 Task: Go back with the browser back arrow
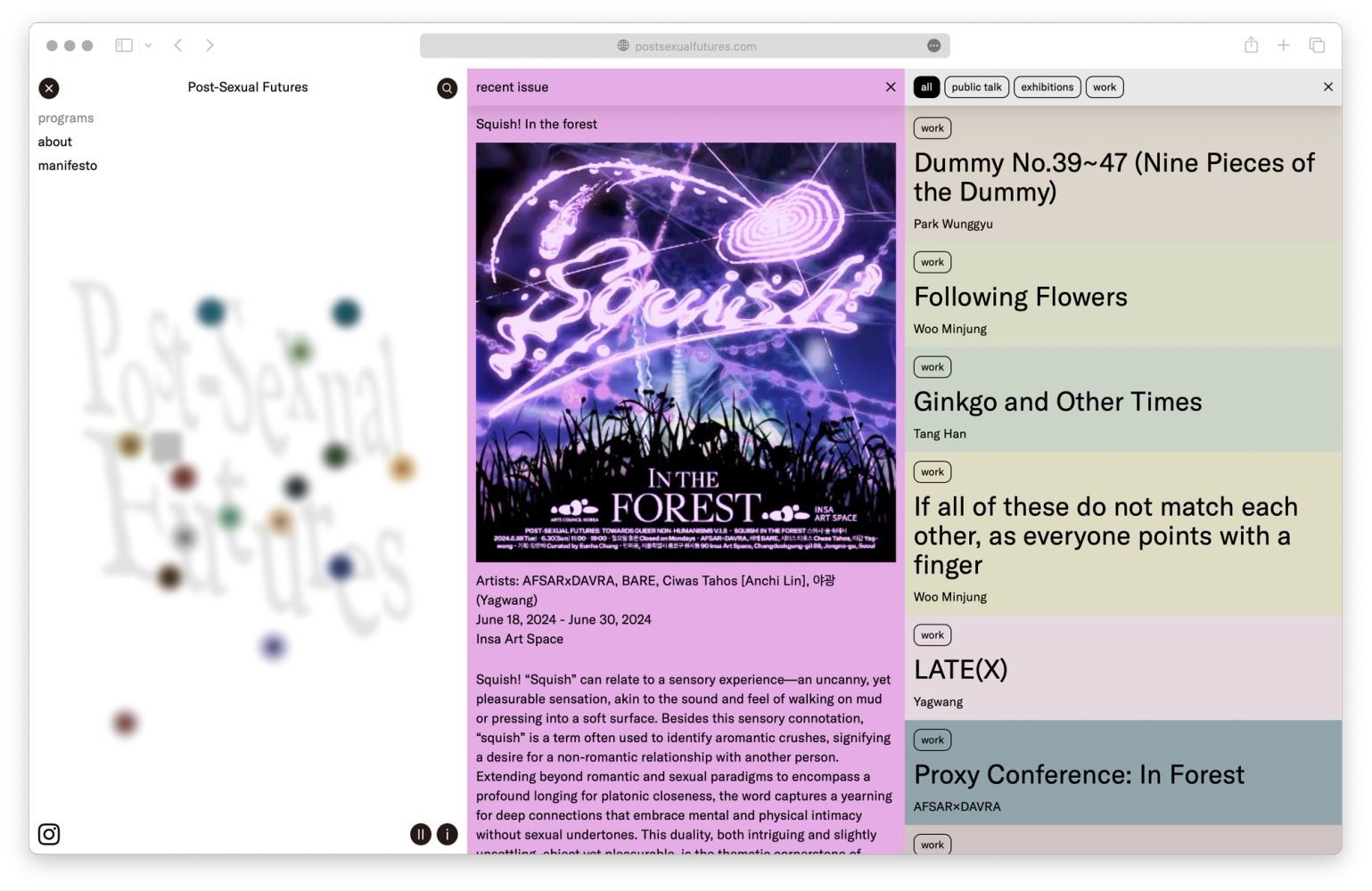click(x=178, y=45)
